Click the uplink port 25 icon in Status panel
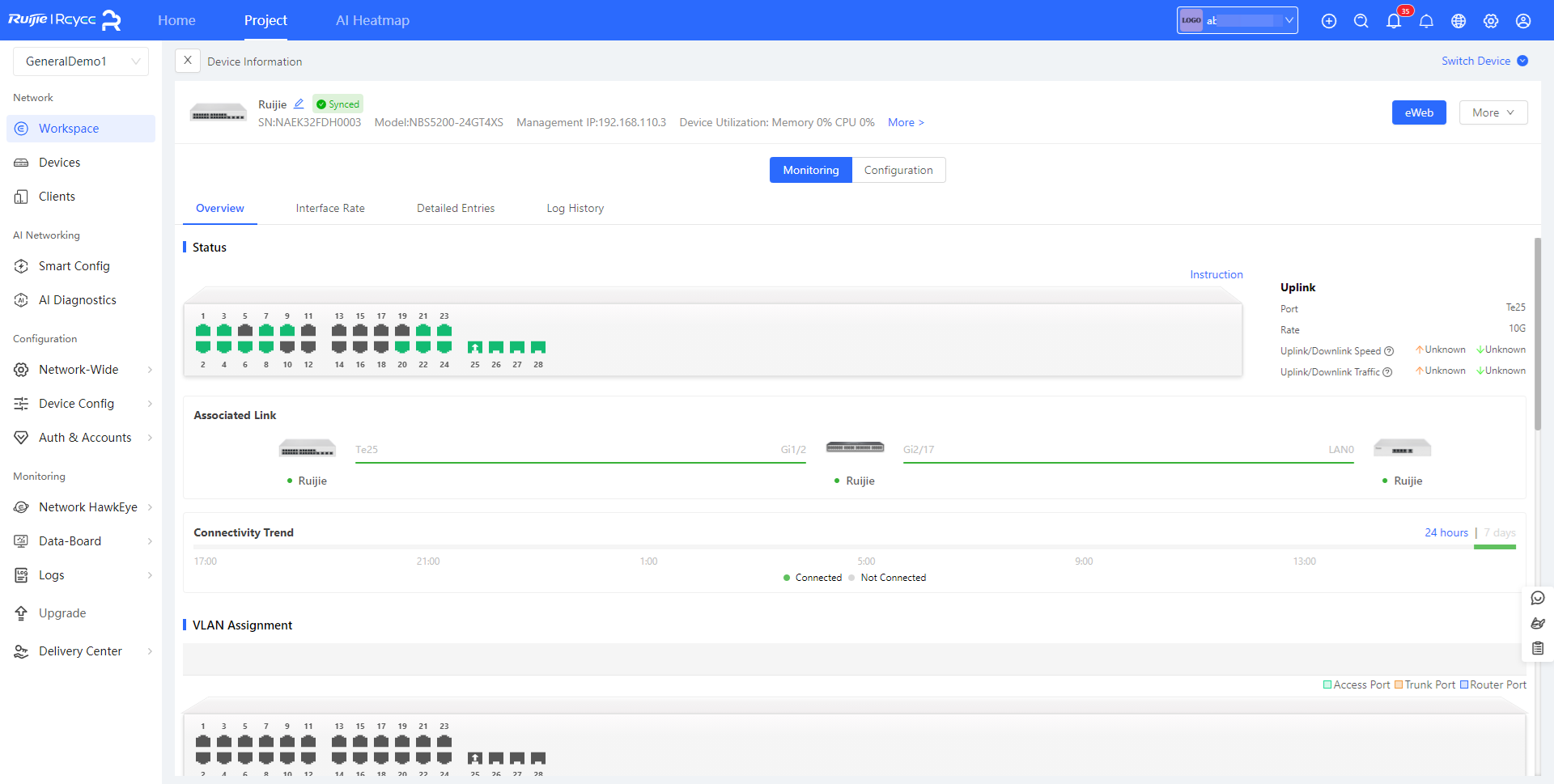 pyautogui.click(x=475, y=347)
